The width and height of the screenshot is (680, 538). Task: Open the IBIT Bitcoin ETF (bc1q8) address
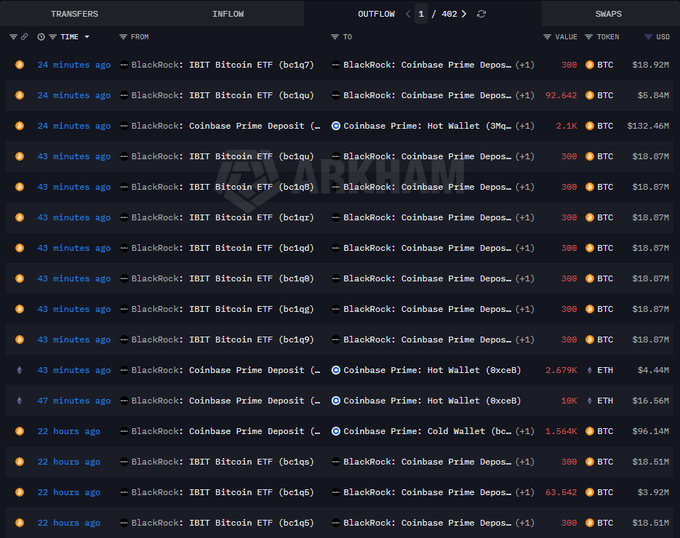click(x=251, y=187)
